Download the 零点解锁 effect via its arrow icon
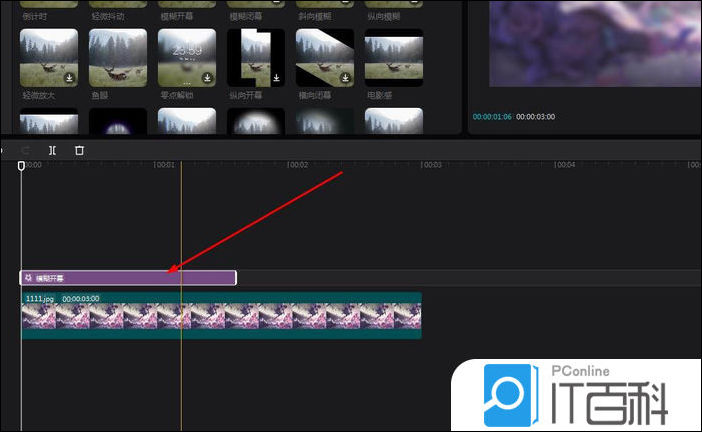Screen dimensions: 702x432 click(x=207, y=78)
